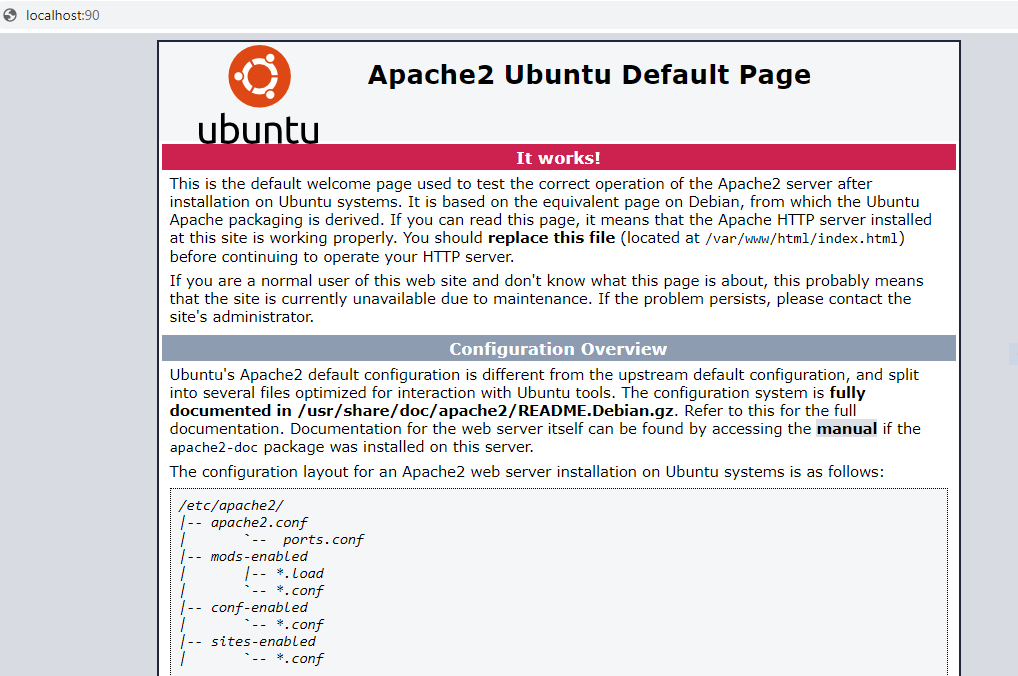
Task: Click the localhost:90 address bar URL
Action: click(63, 15)
